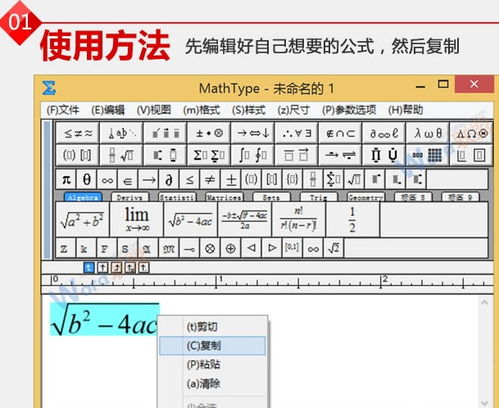
Task: Open the fraction and radical templates palette
Action: 121,155
